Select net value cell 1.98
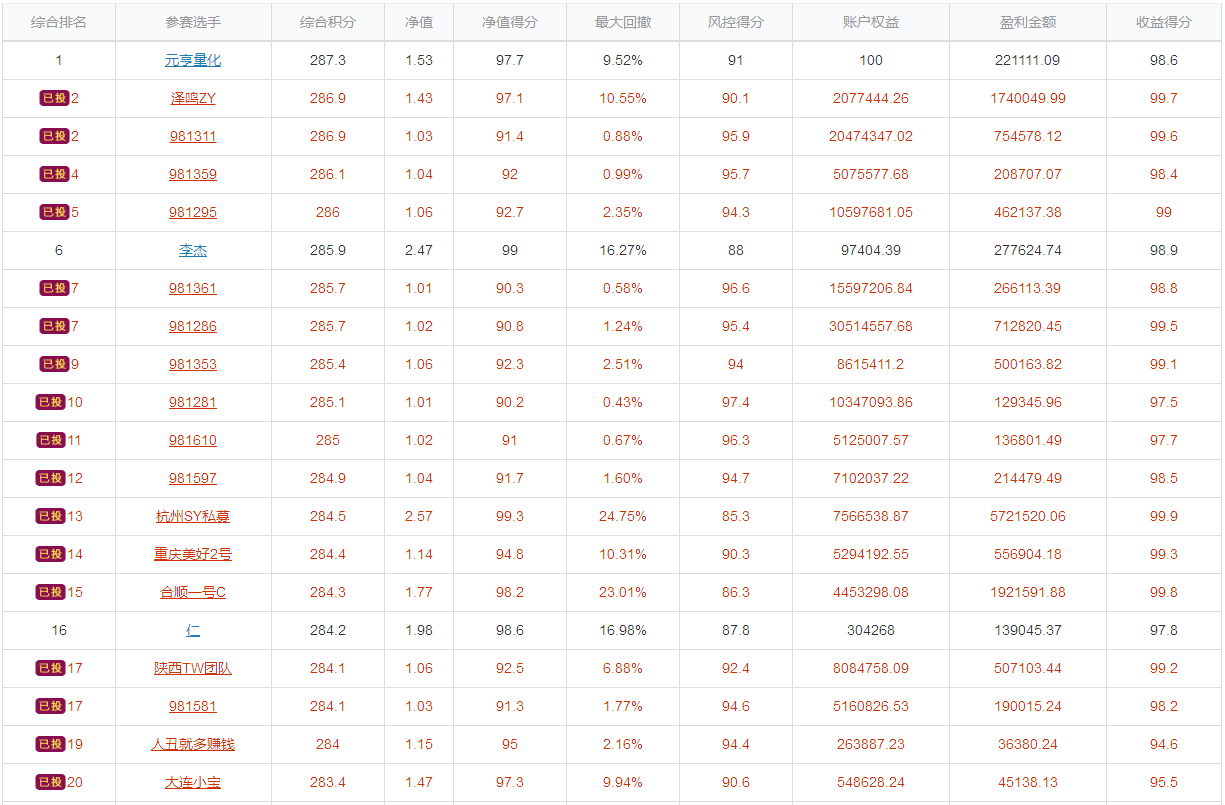Viewport: 1225px width, 805px height. tap(419, 630)
